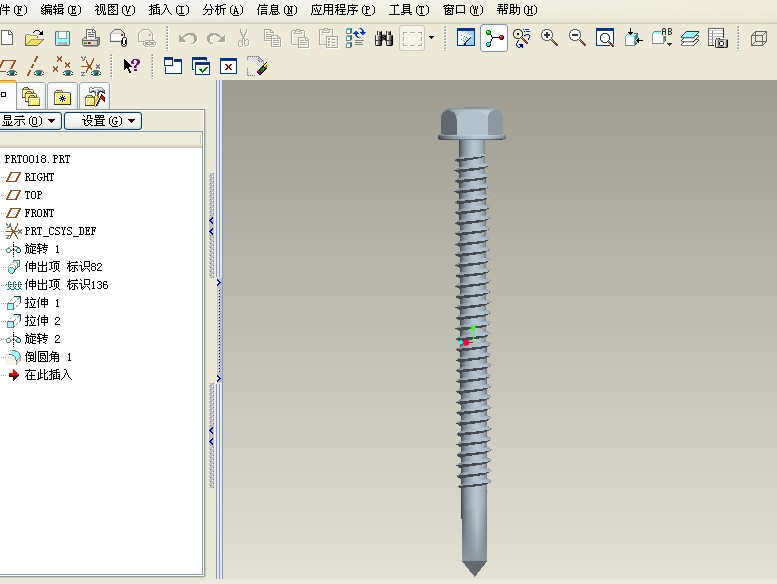Redo the last action
Viewport: 777px width, 584px height.
pos(216,38)
